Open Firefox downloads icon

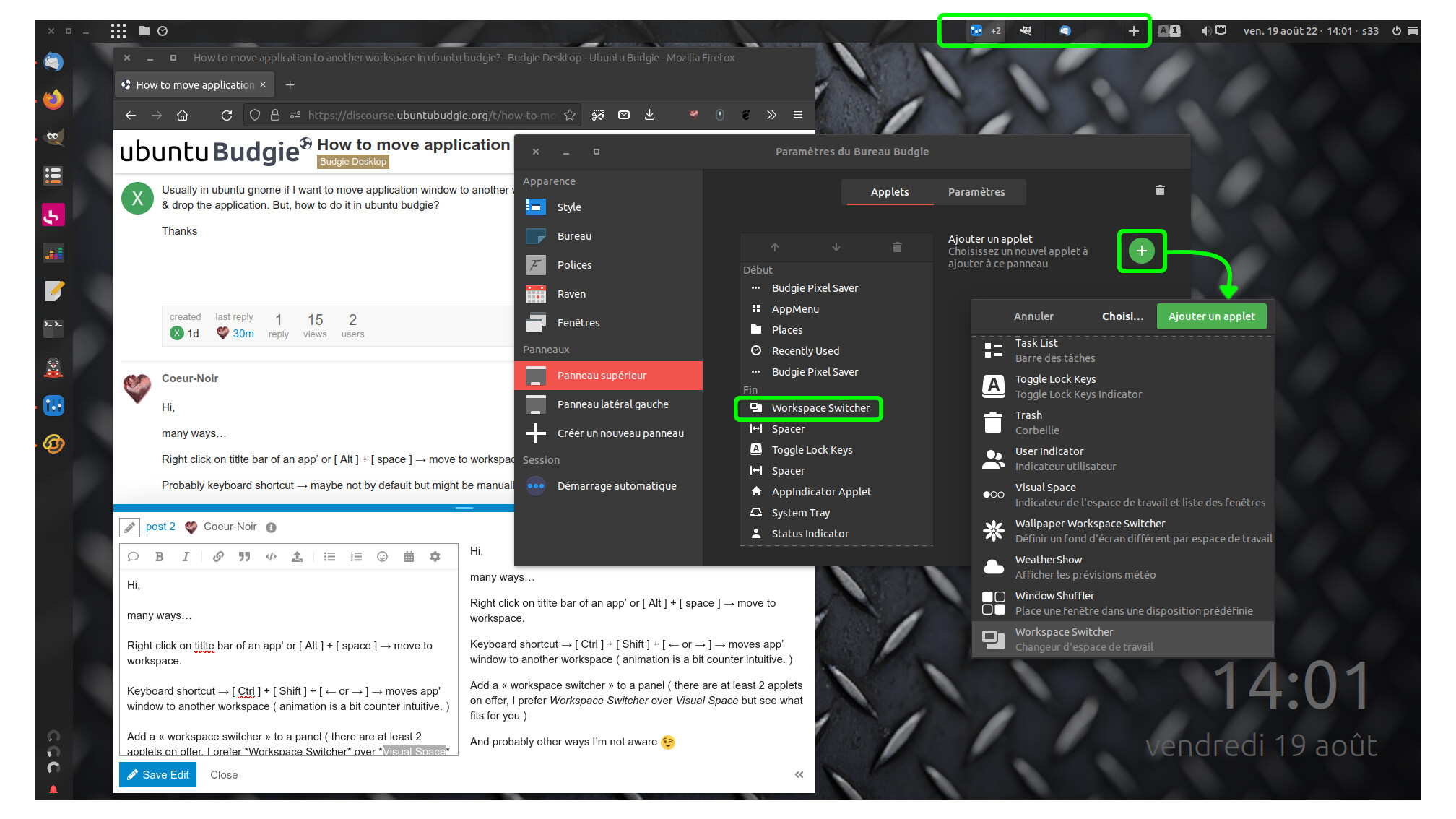coord(649,115)
